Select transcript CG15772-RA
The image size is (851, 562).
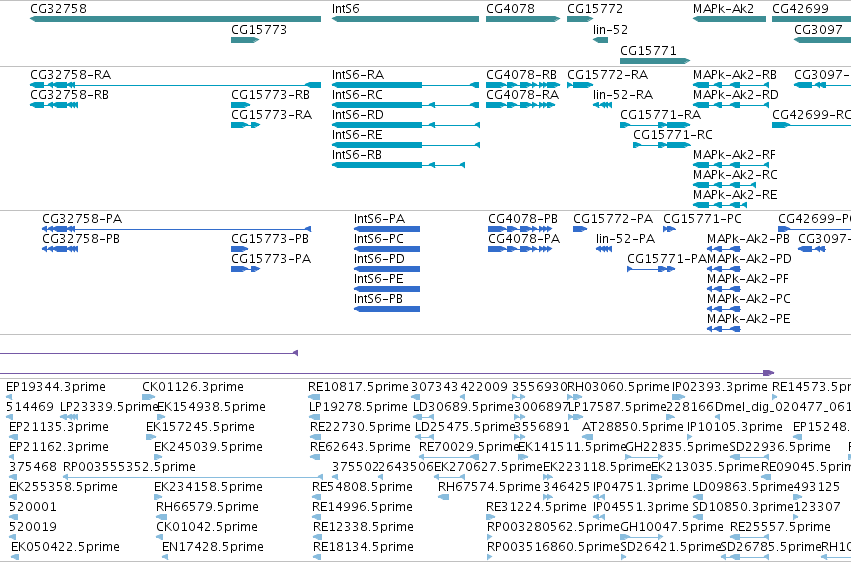(x=580, y=85)
